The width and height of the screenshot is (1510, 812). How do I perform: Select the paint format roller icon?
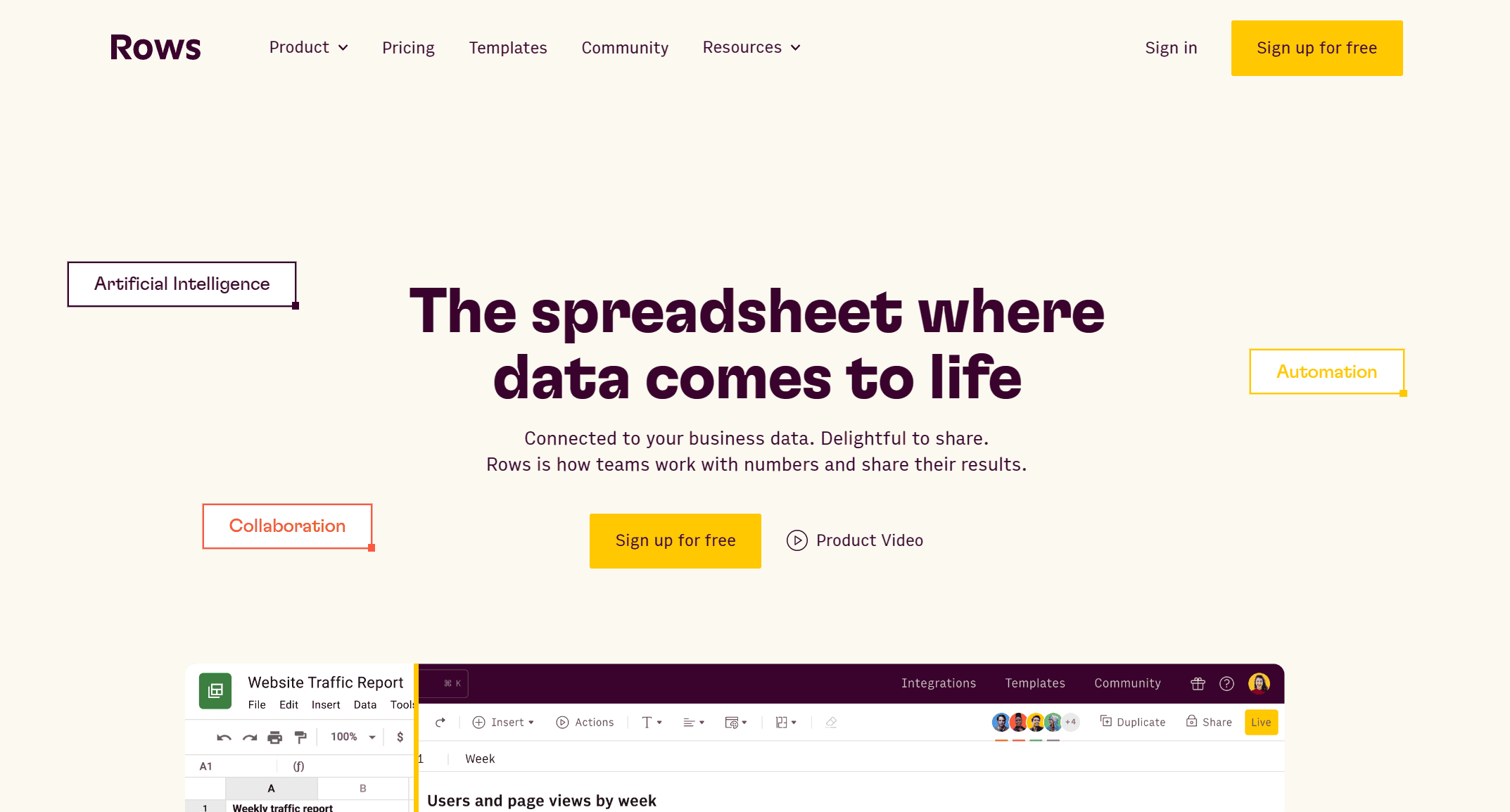click(300, 737)
